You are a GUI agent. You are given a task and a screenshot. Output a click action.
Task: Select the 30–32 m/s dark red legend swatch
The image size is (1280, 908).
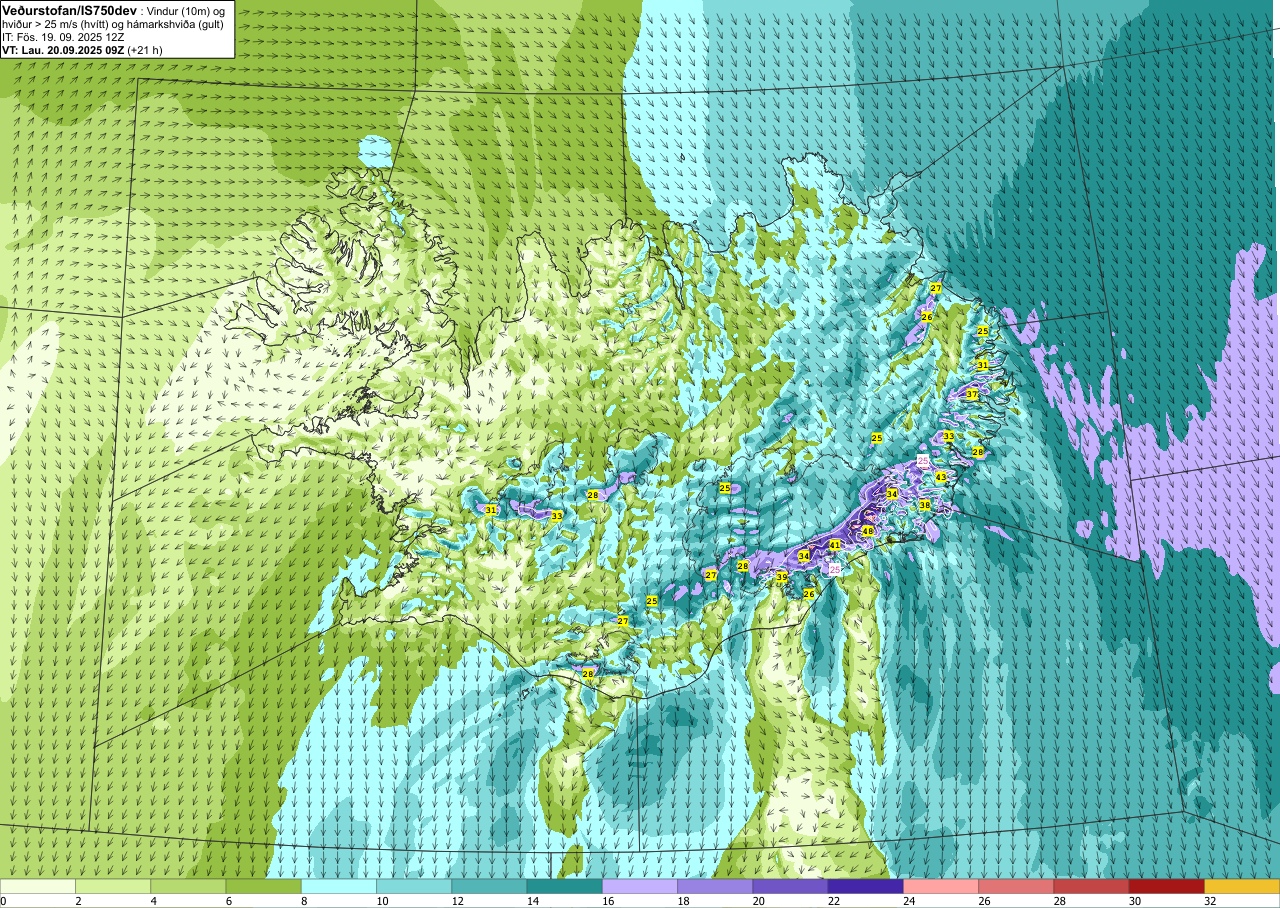point(1167,887)
